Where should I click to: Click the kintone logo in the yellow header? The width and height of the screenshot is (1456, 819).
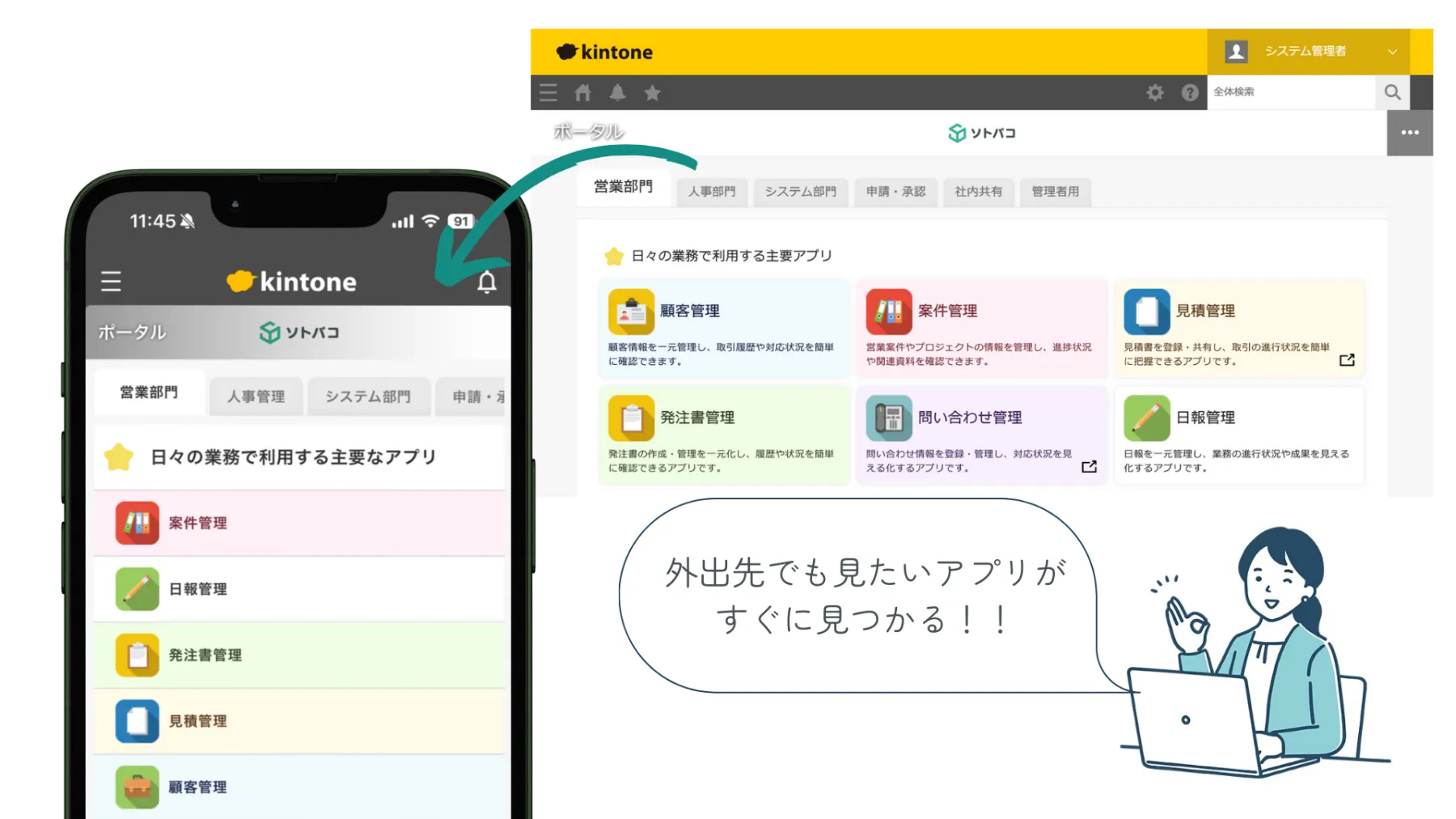[x=604, y=51]
